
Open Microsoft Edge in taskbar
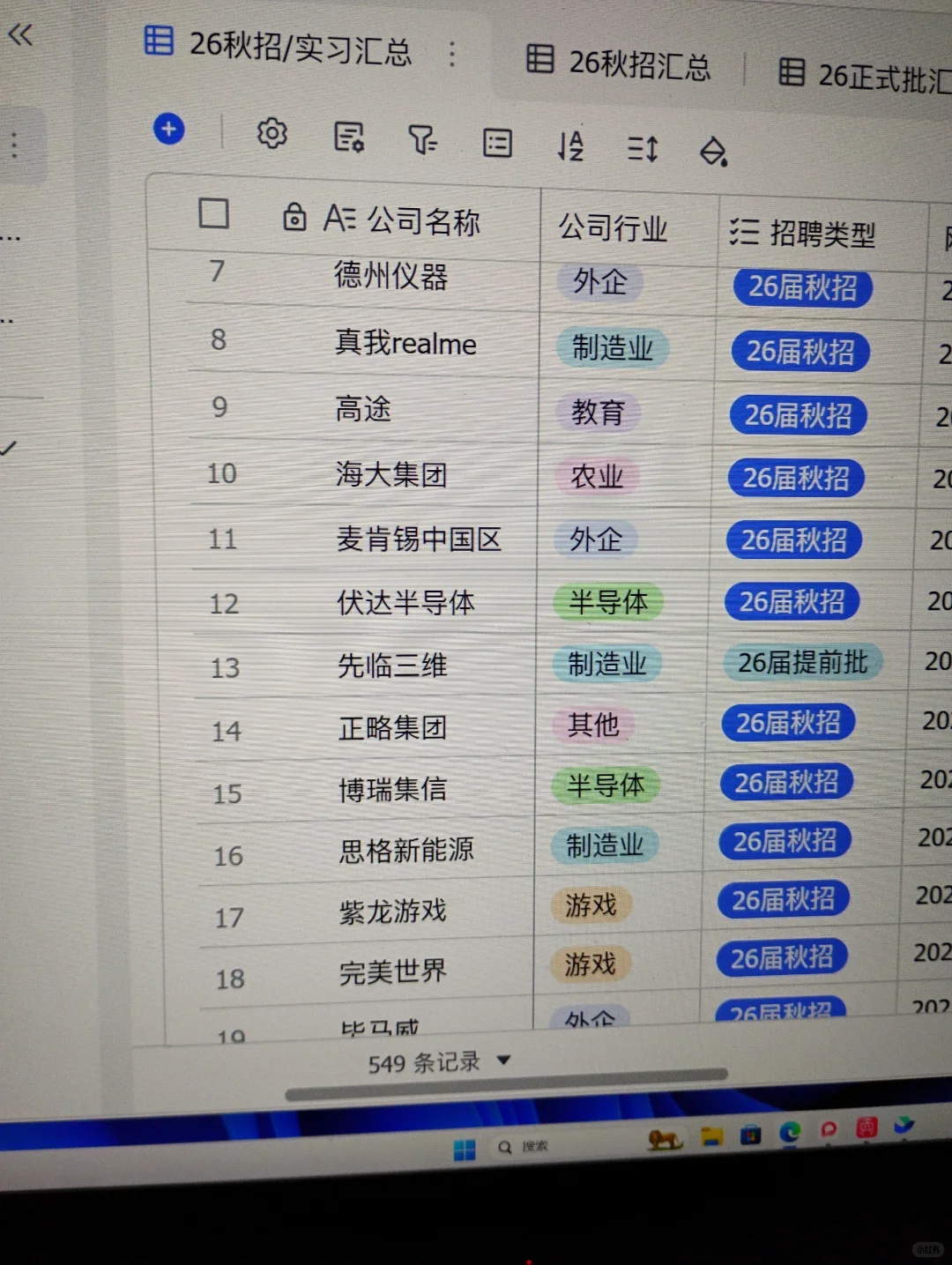pos(790,1132)
